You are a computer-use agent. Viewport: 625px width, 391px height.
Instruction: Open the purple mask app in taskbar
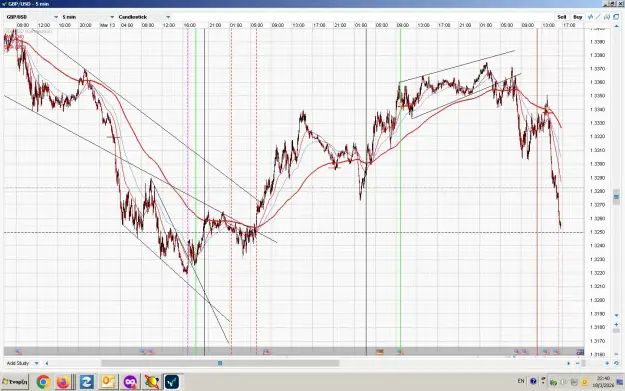(130, 382)
